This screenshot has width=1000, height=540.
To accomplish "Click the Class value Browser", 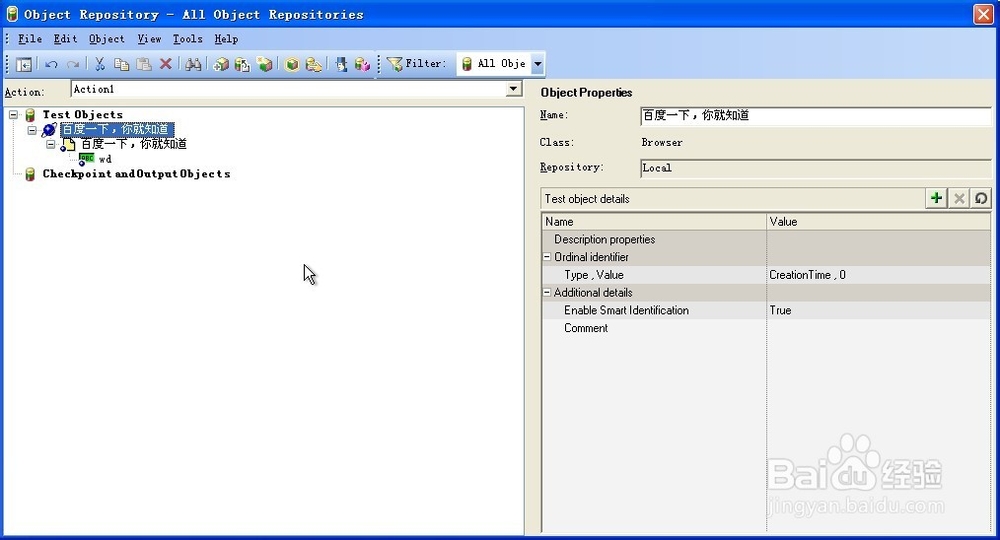I will (x=662, y=143).
